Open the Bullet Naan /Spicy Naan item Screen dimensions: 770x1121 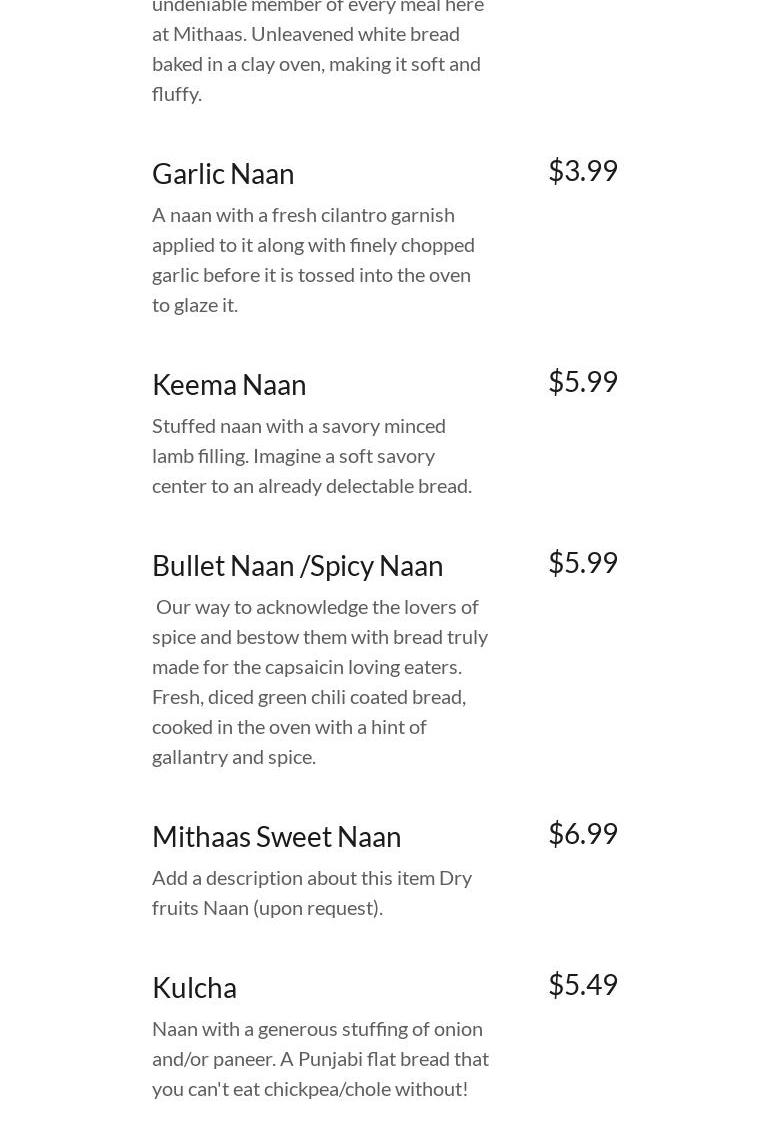[297, 566]
